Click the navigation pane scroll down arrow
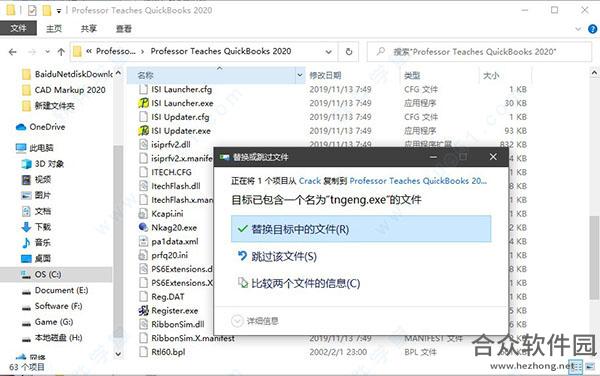This screenshot has width=600, height=376. click(x=118, y=354)
